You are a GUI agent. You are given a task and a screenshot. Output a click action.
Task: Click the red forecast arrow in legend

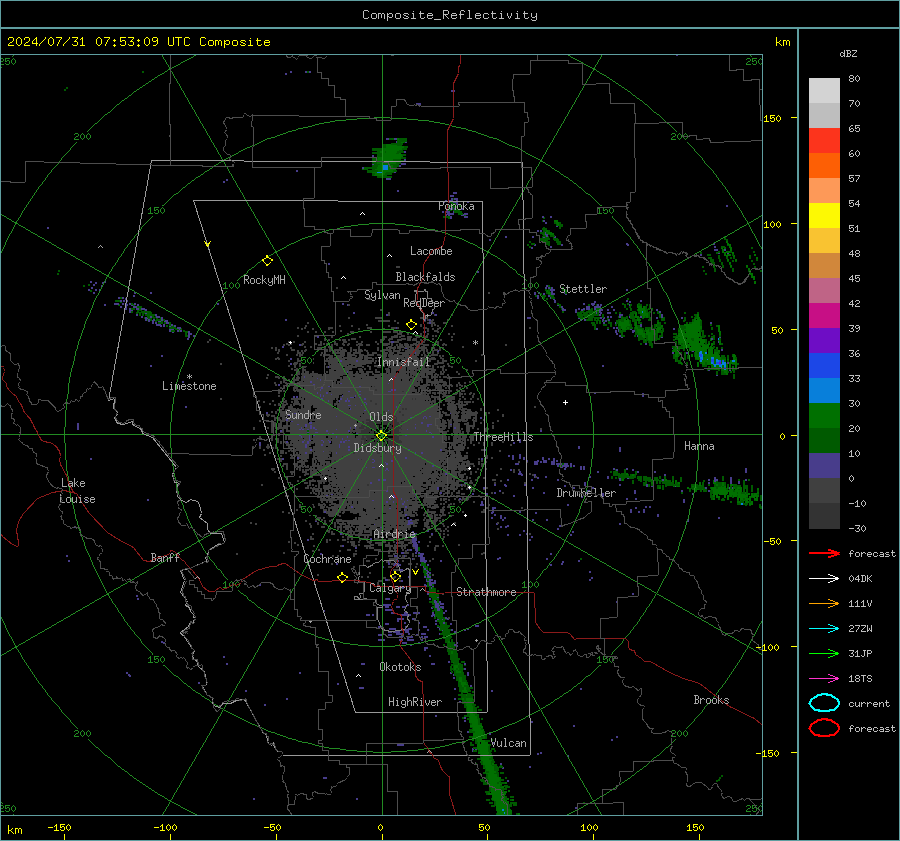coord(824,553)
